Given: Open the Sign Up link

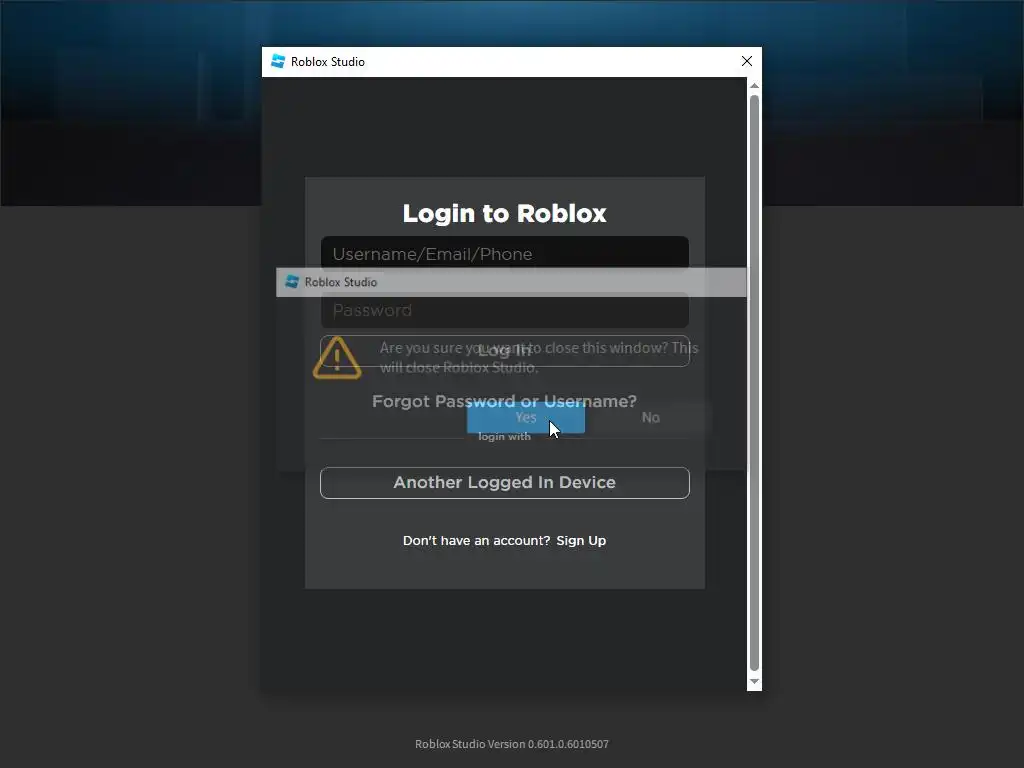Looking at the screenshot, I should [581, 541].
